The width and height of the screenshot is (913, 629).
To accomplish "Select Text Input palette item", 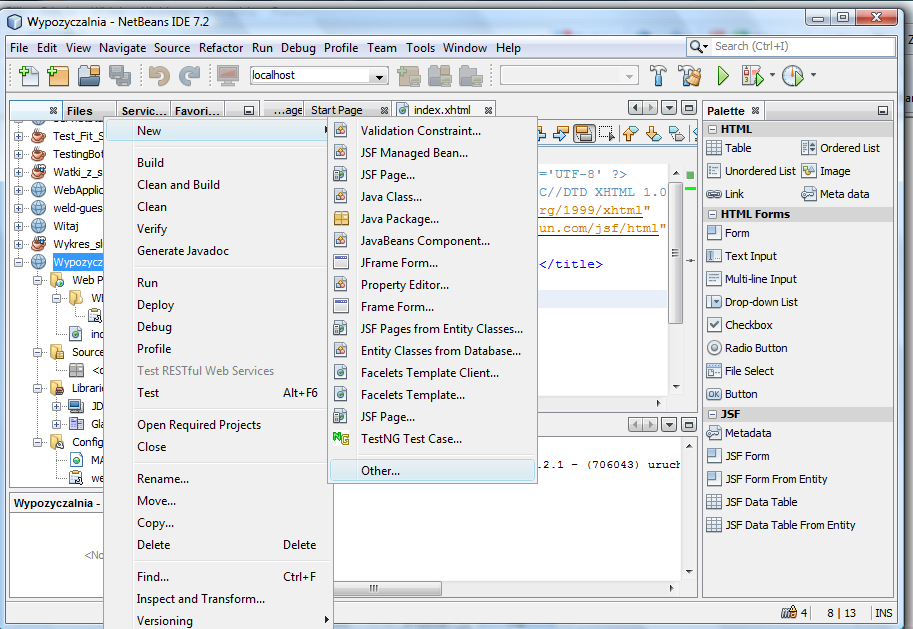I will [x=742, y=256].
